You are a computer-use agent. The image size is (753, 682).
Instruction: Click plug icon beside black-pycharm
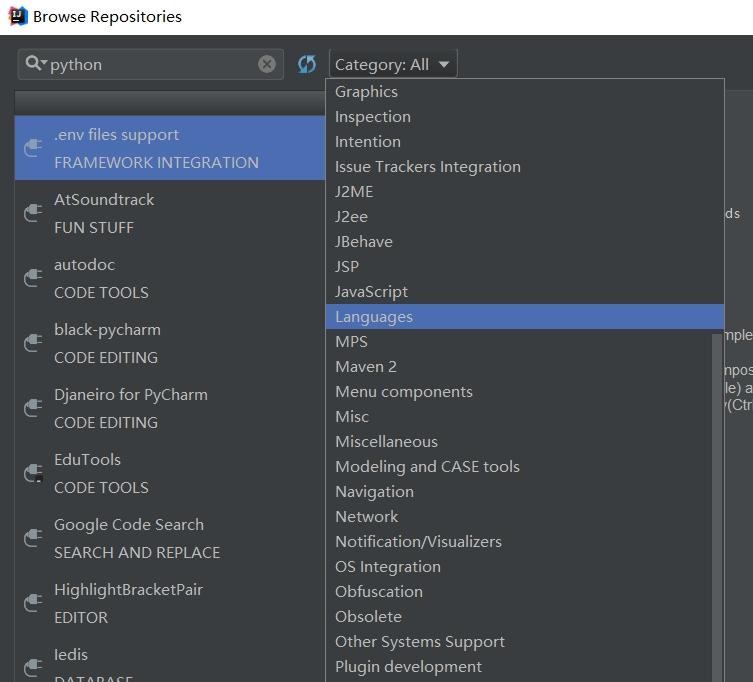click(x=33, y=343)
